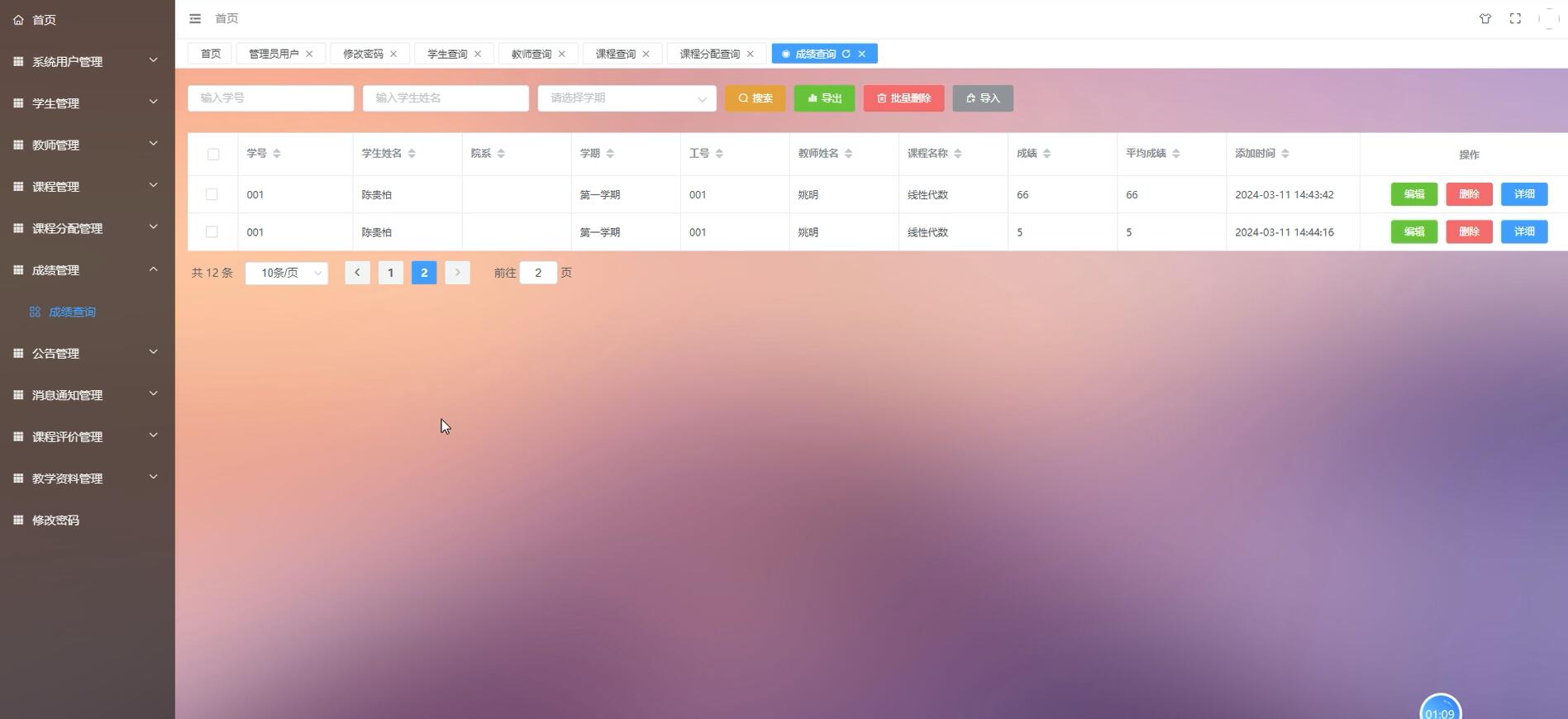1568x719 pixels.
Task: Sort by 学号 column arrows
Action: [x=277, y=154]
